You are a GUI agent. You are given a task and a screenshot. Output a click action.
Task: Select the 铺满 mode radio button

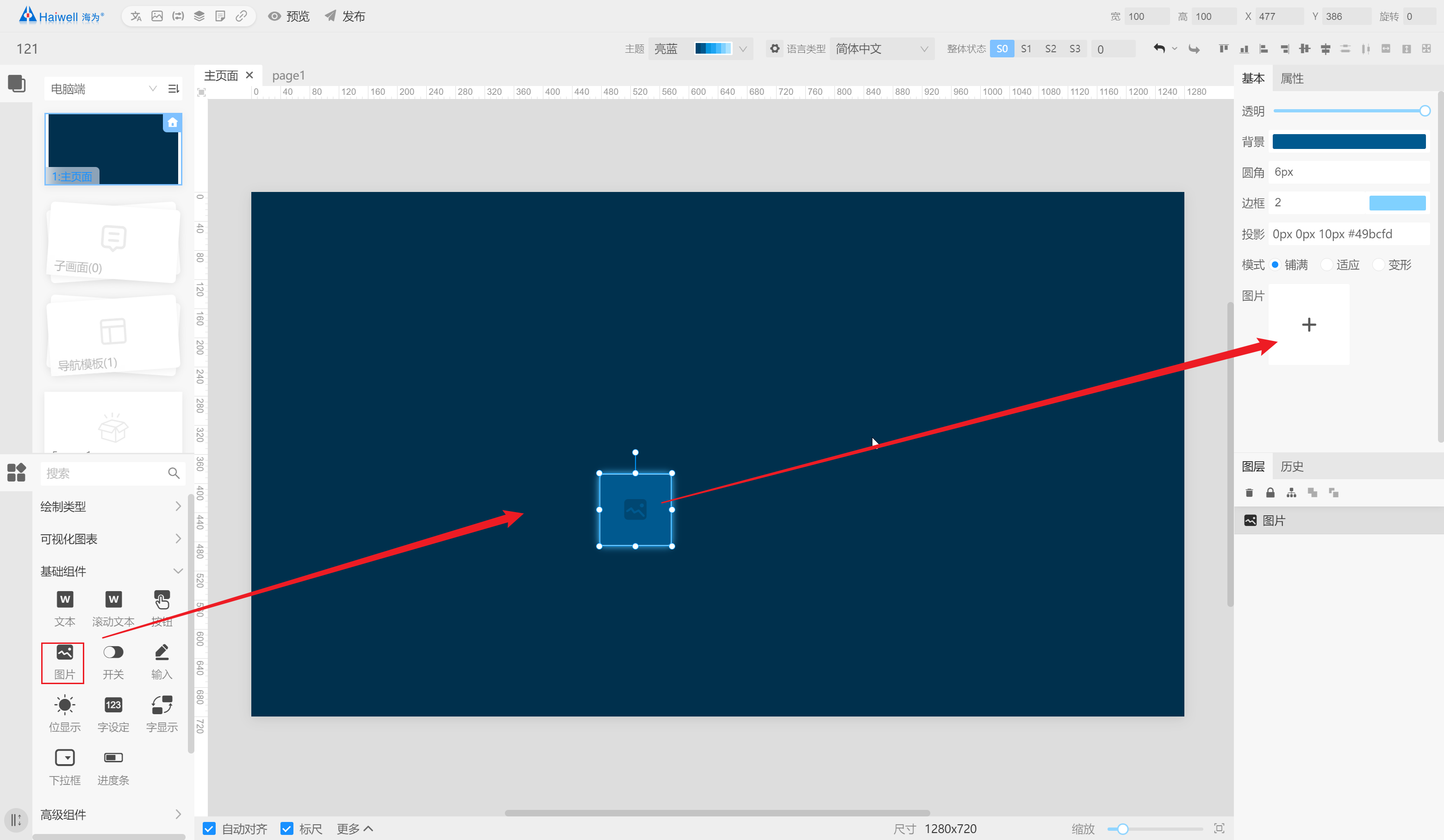pos(1275,265)
